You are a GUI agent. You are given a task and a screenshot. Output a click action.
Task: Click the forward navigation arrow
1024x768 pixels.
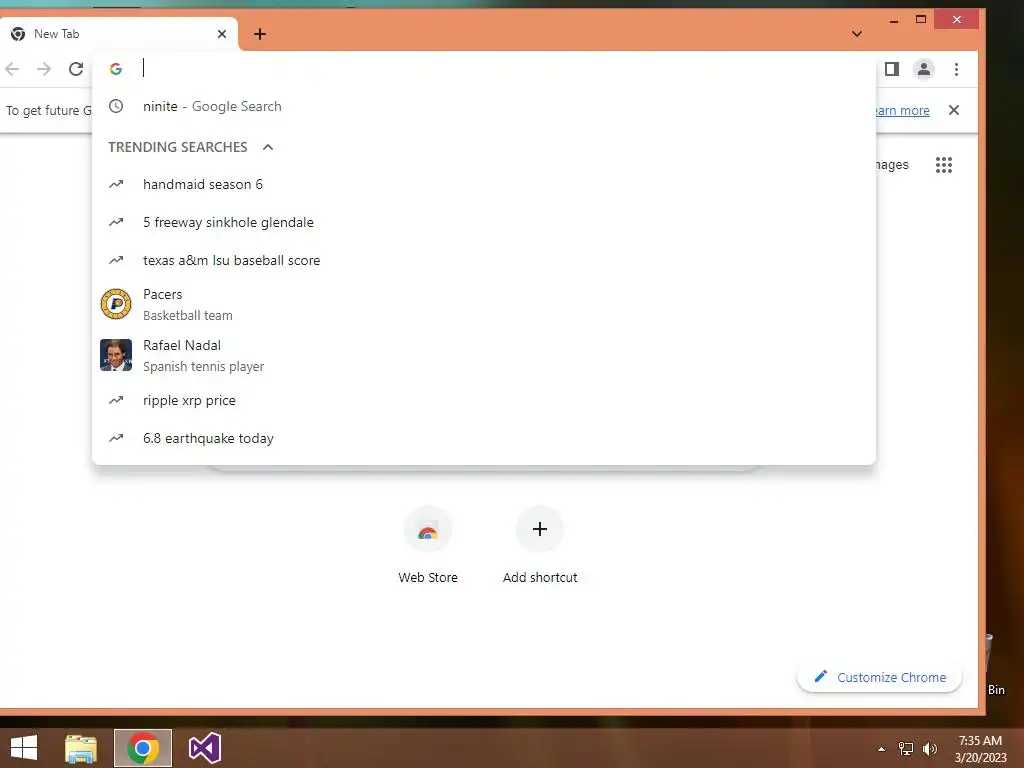44,69
